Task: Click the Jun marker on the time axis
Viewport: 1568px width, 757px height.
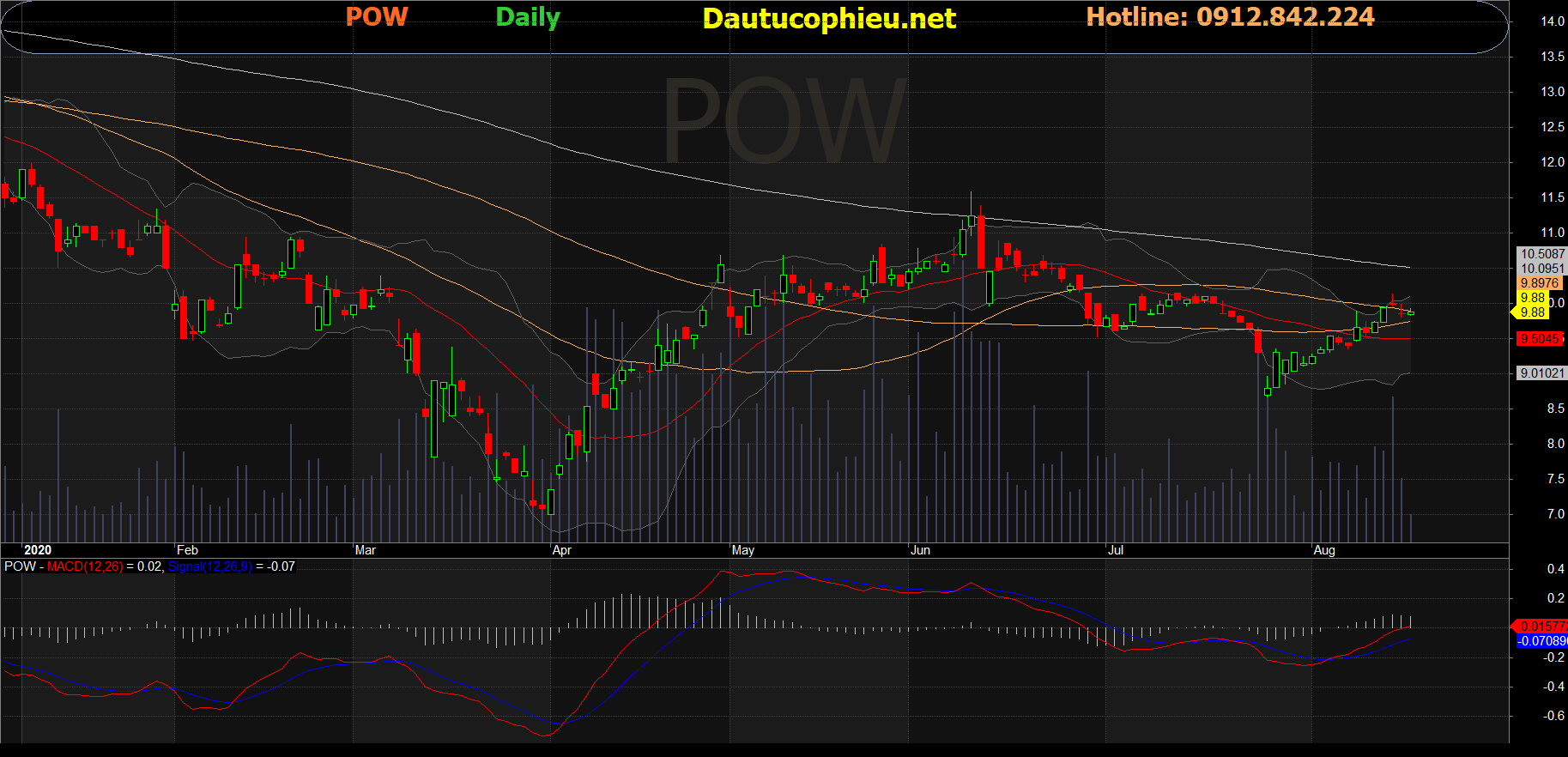Action: [920, 550]
